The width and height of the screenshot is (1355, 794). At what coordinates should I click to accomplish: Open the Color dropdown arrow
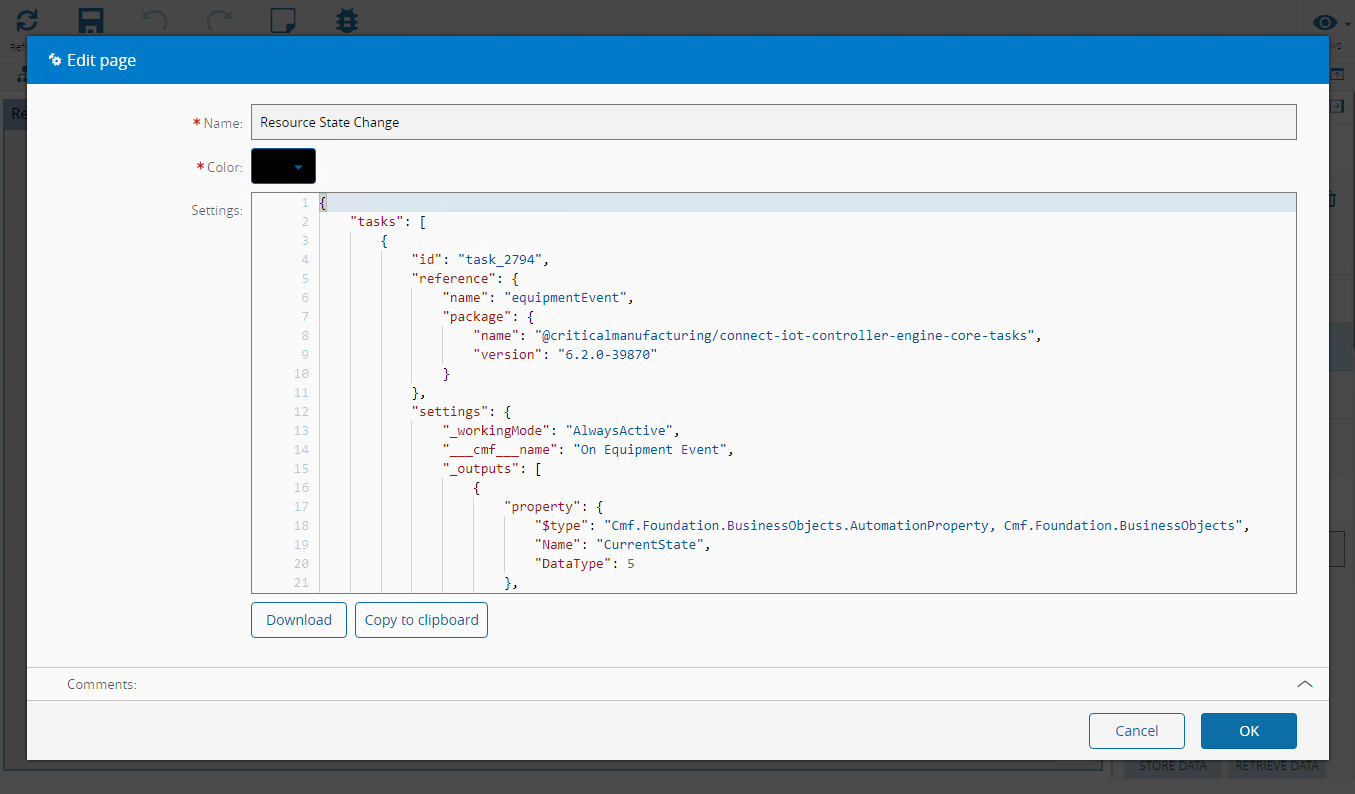coord(298,167)
